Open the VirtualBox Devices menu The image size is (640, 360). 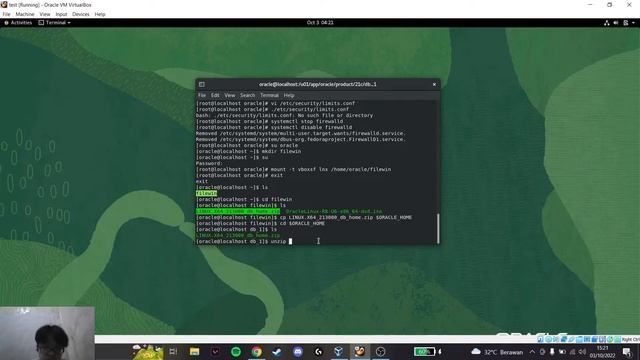click(81, 14)
